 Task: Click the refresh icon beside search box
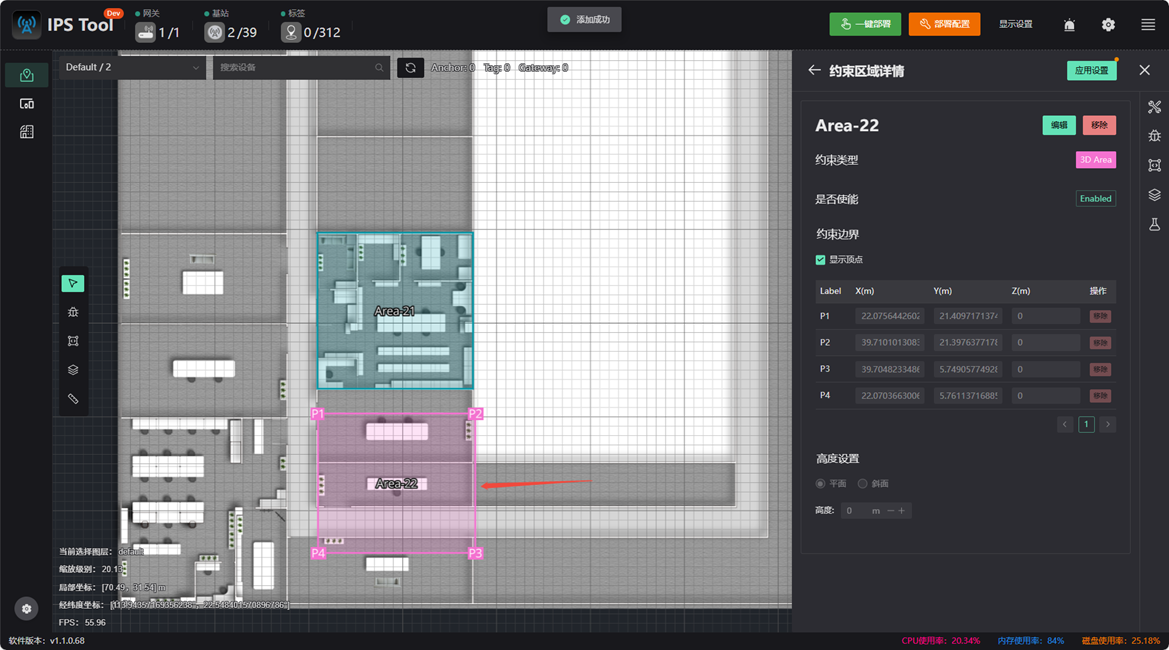pos(410,68)
